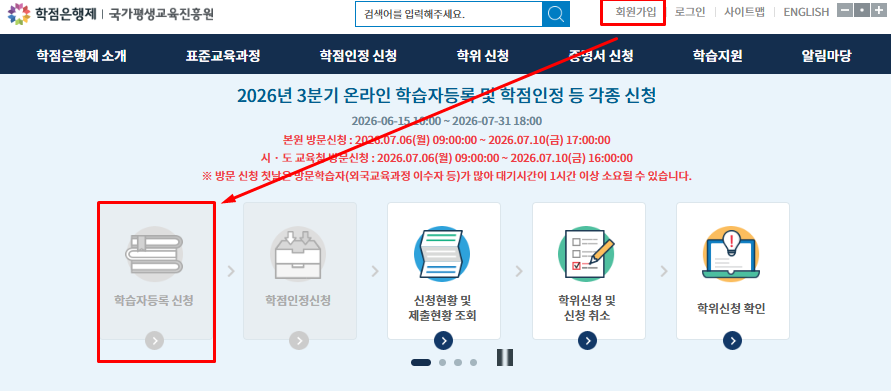Open the 알림마당 menu
Viewport: 891px width, 391px height.
[x=827, y=55]
